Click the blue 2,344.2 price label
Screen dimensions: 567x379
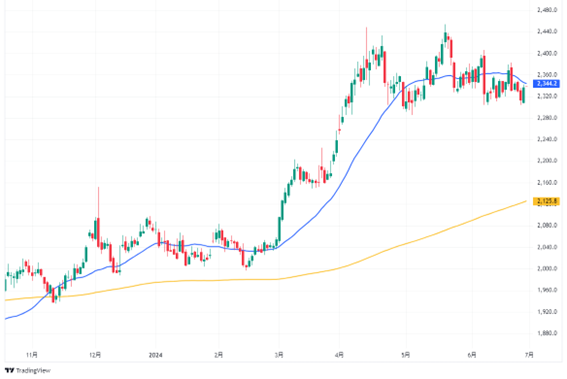point(547,84)
